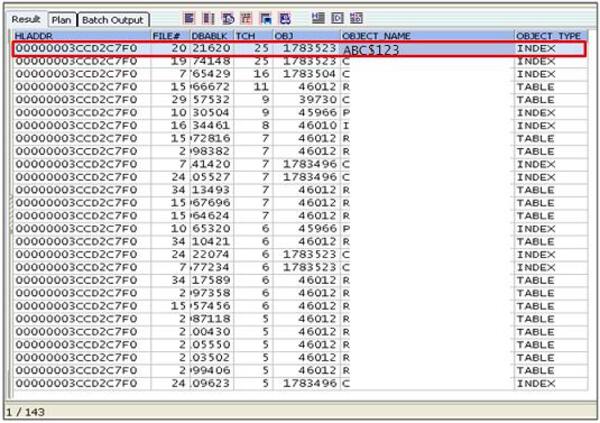Click the third toolbar icon with refresh arrow
Screen dimensions: 600x423
point(228,18)
